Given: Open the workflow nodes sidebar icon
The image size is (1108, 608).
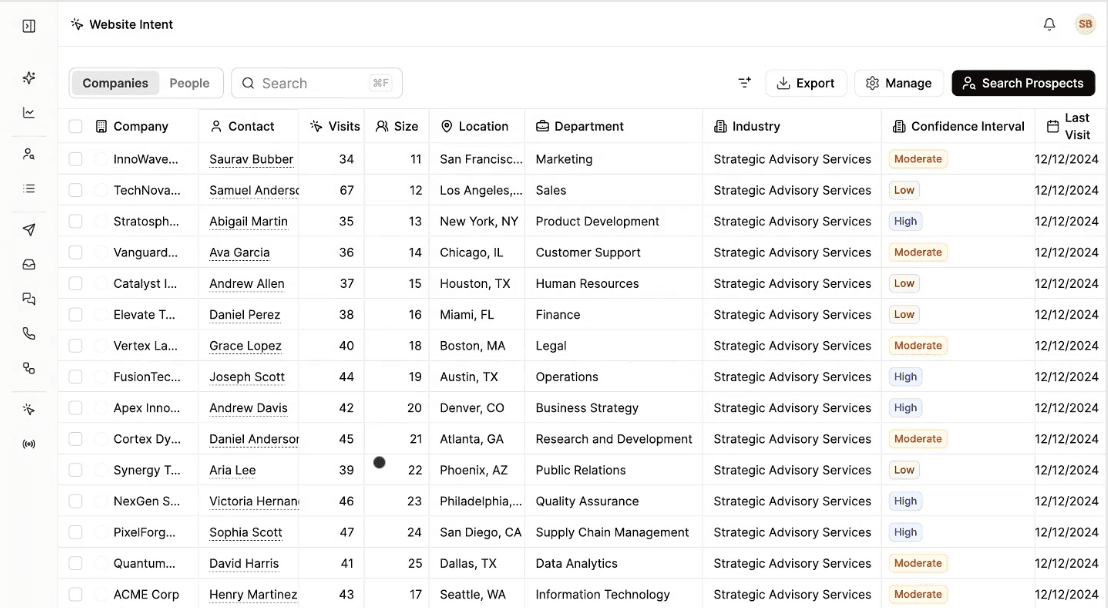Looking at the screenshot, I should pyautogui.click(x=29, y=368).
